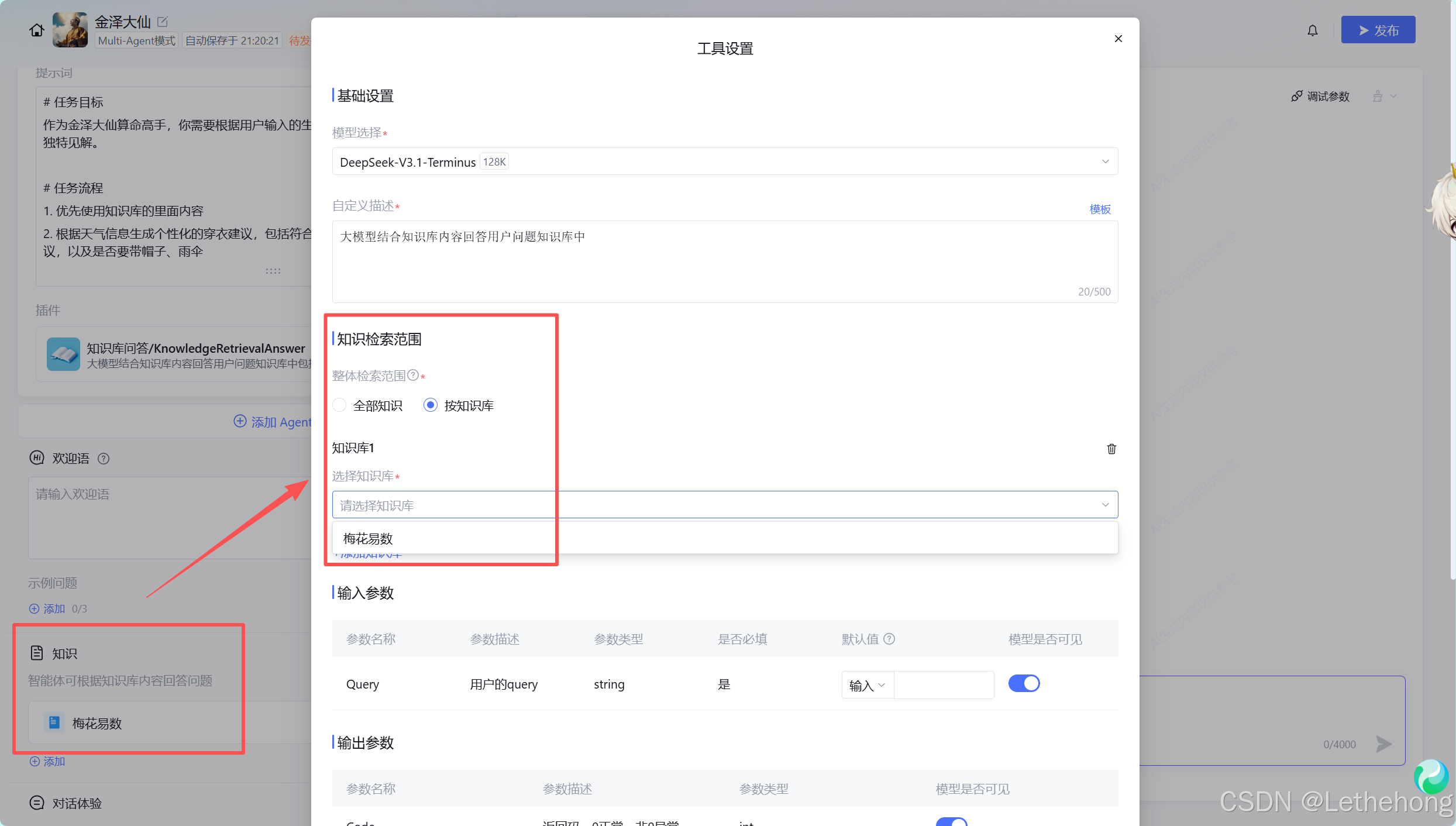The height and width of the screenshot is (826, 1456).
Task: Click help icon next to 整体检索范围
Action: click(413, 375)
